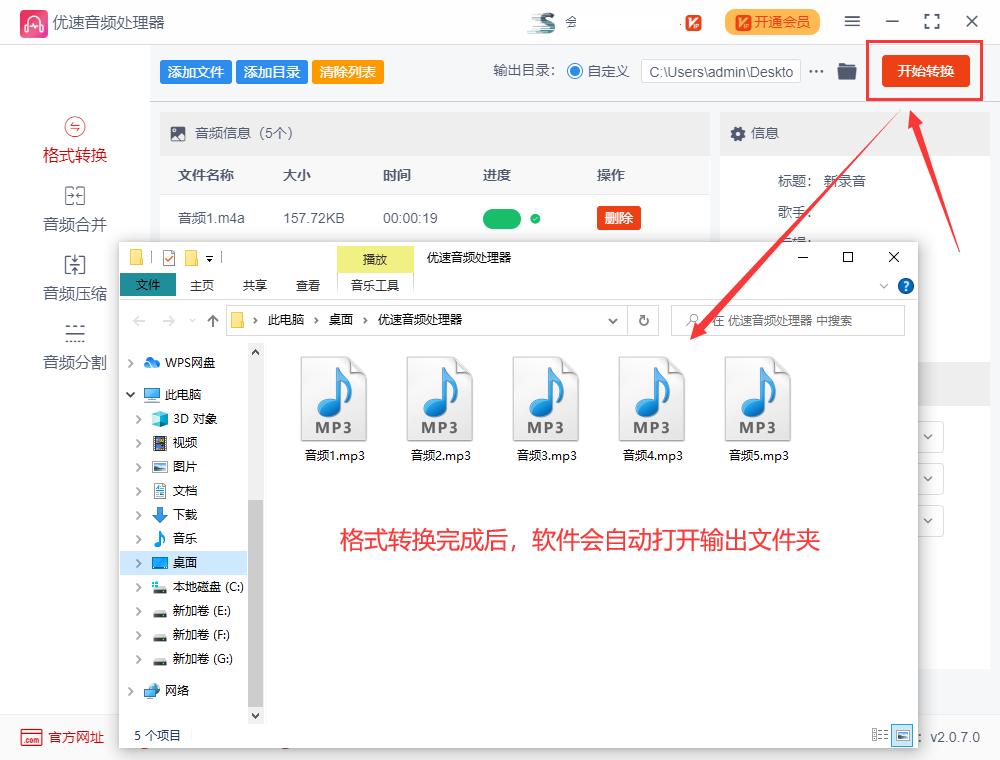Delete the 音频1.m4a row with 删除
The height and width of the screenshot is (760, 1000).
point(619,218)
